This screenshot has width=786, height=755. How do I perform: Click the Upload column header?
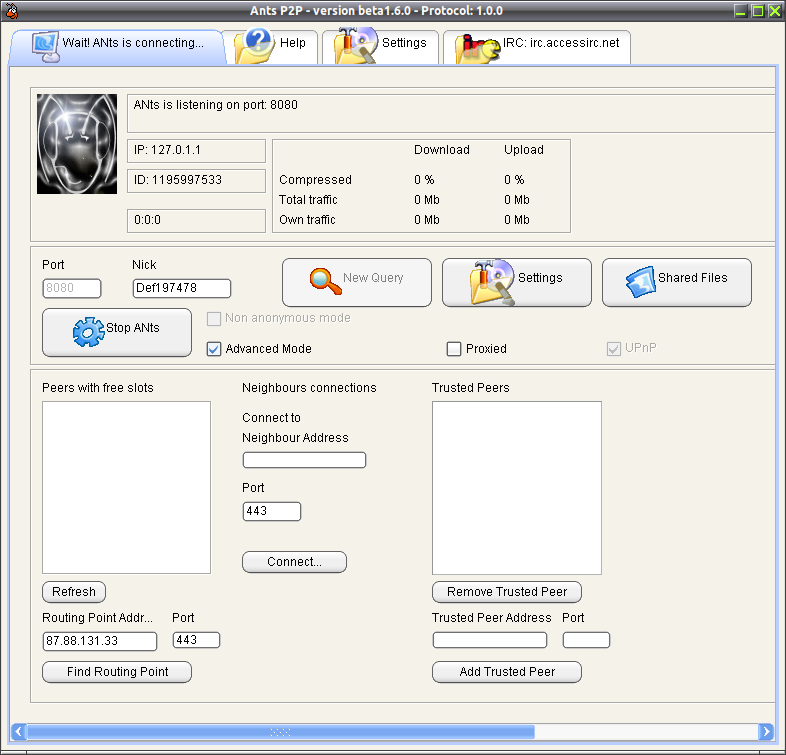coord(524,150)
